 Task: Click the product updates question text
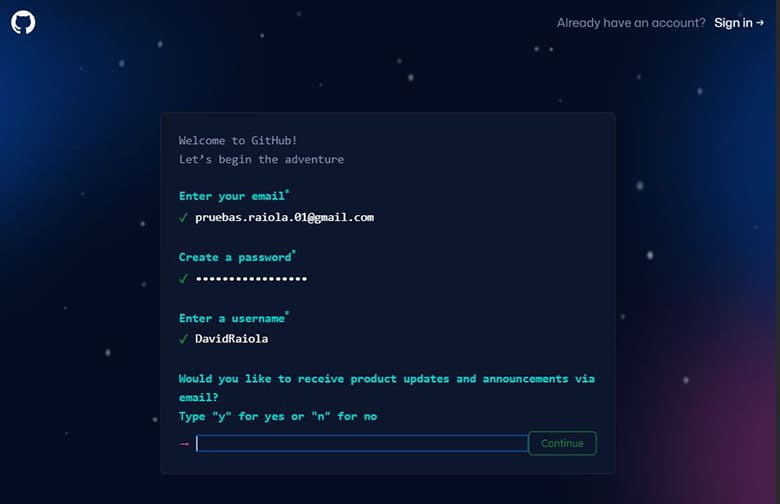coord(387,388)
